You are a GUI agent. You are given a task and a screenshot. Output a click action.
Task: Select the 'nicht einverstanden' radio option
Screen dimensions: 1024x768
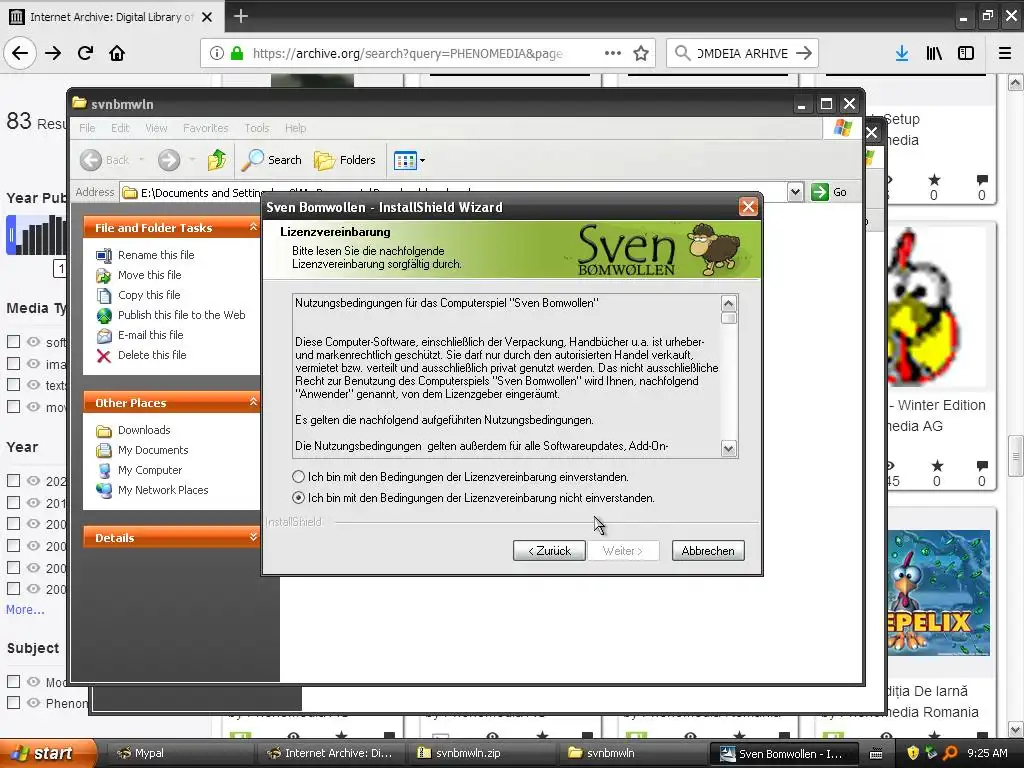pos(298,498)
